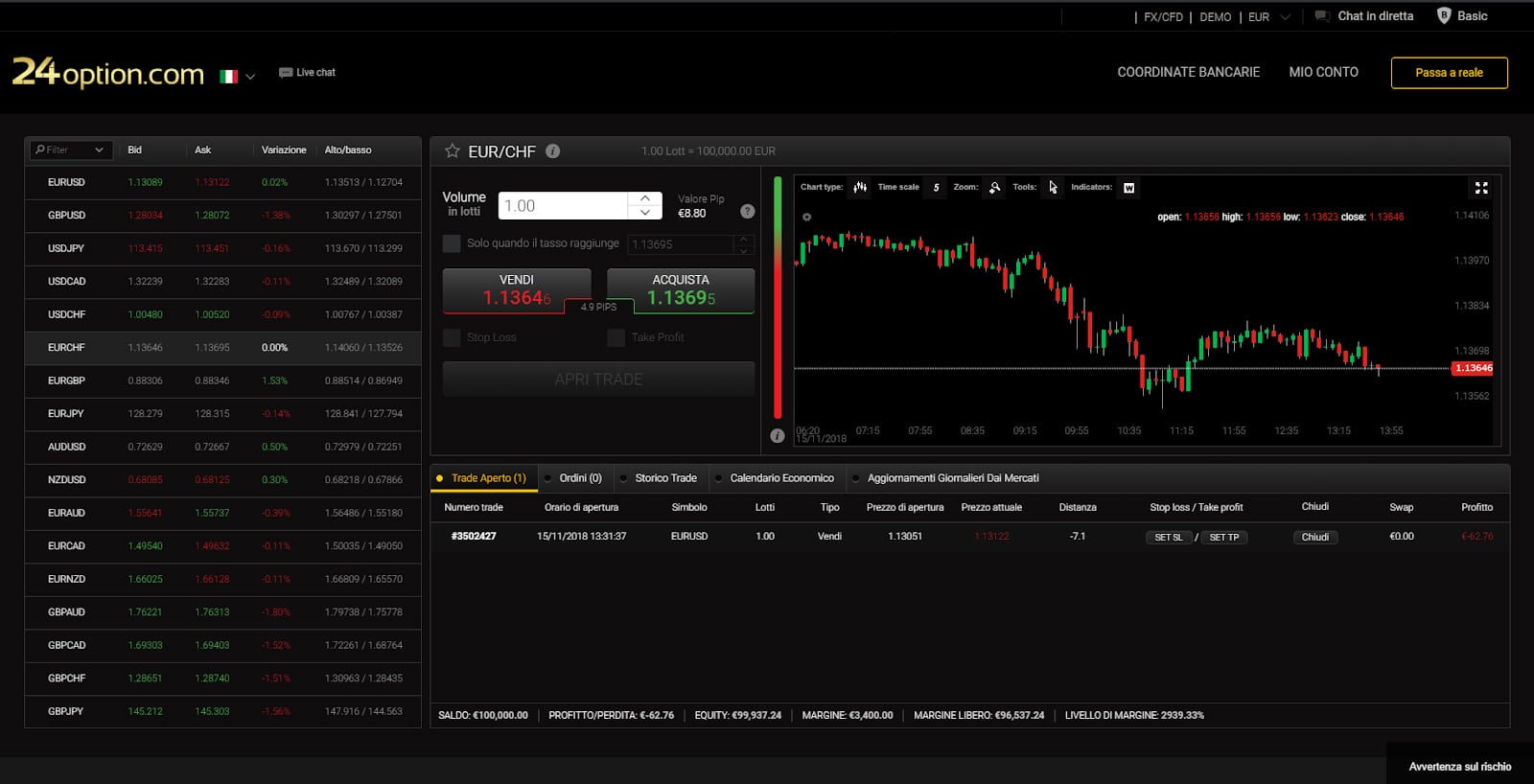Expand the Filter dropdown
This screenshot has width=1534, height=784.
pos(99,150)
